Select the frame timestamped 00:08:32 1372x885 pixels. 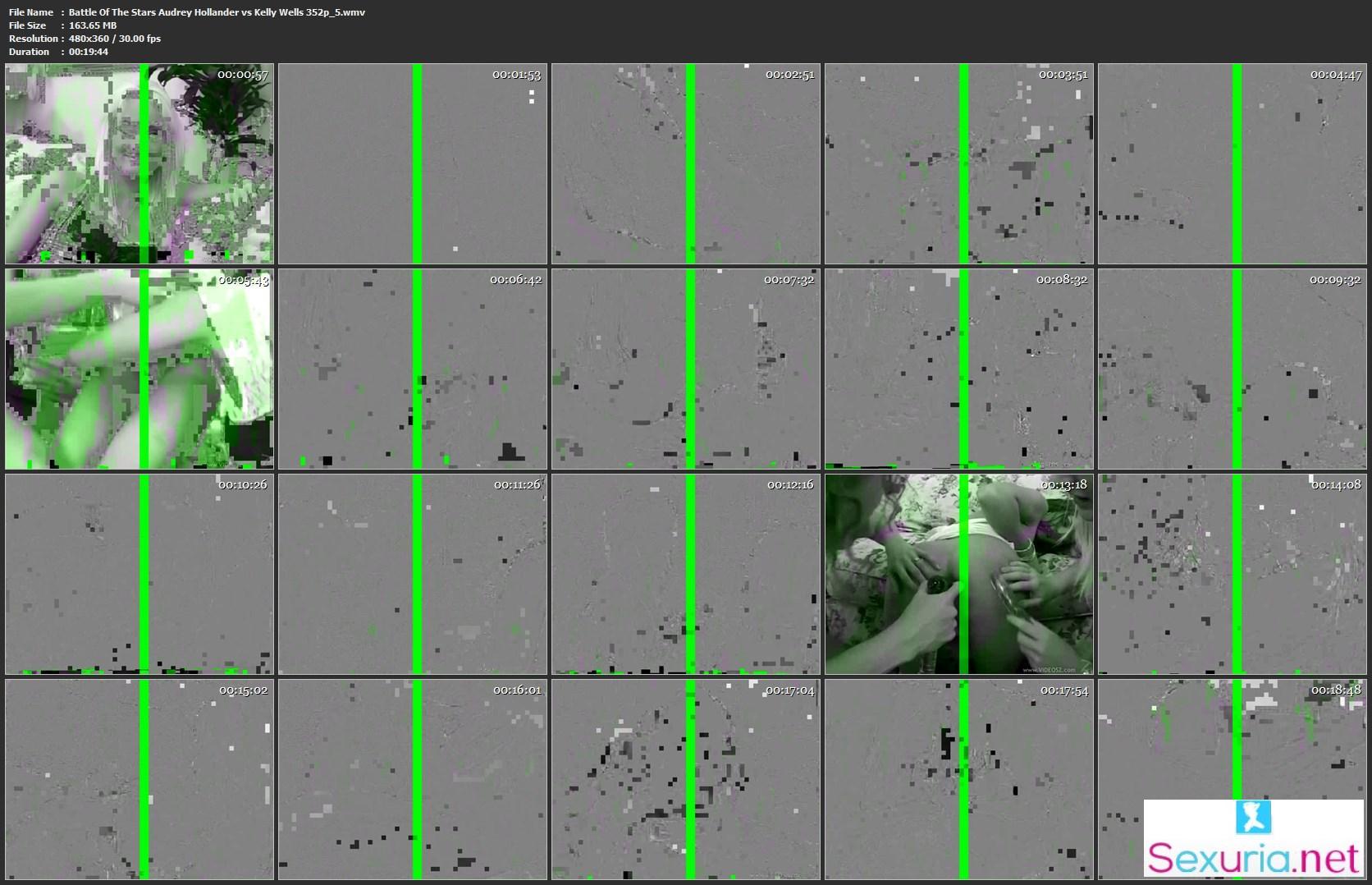click(959, 369)
